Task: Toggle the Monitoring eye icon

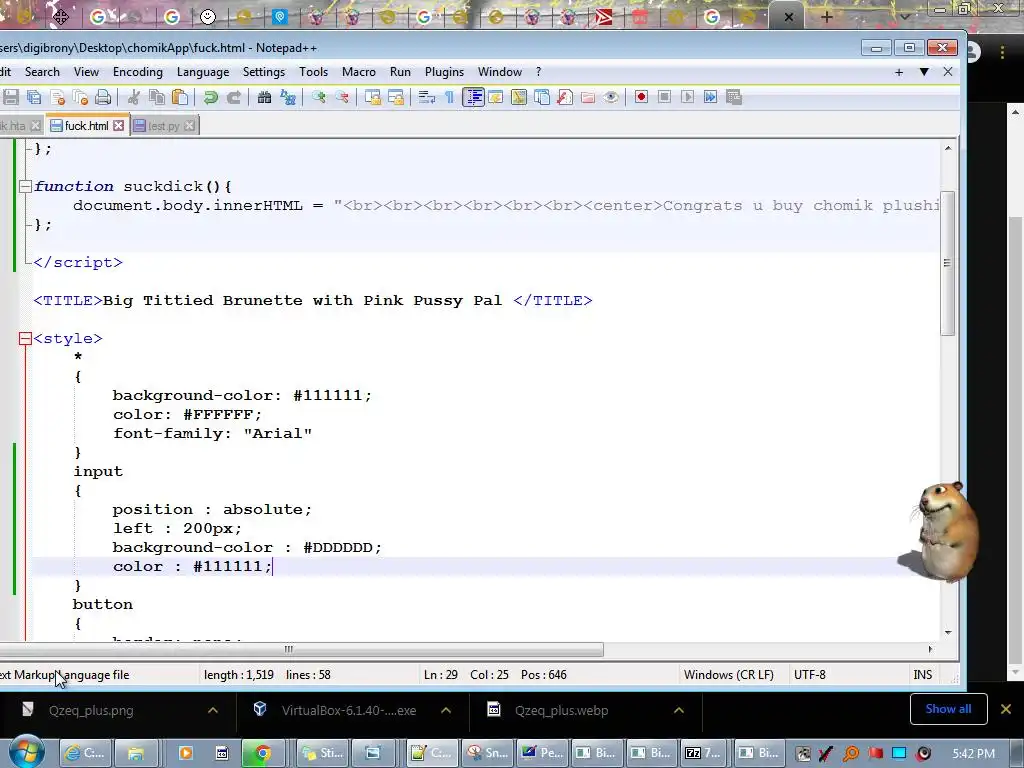Action: [611, 97]
